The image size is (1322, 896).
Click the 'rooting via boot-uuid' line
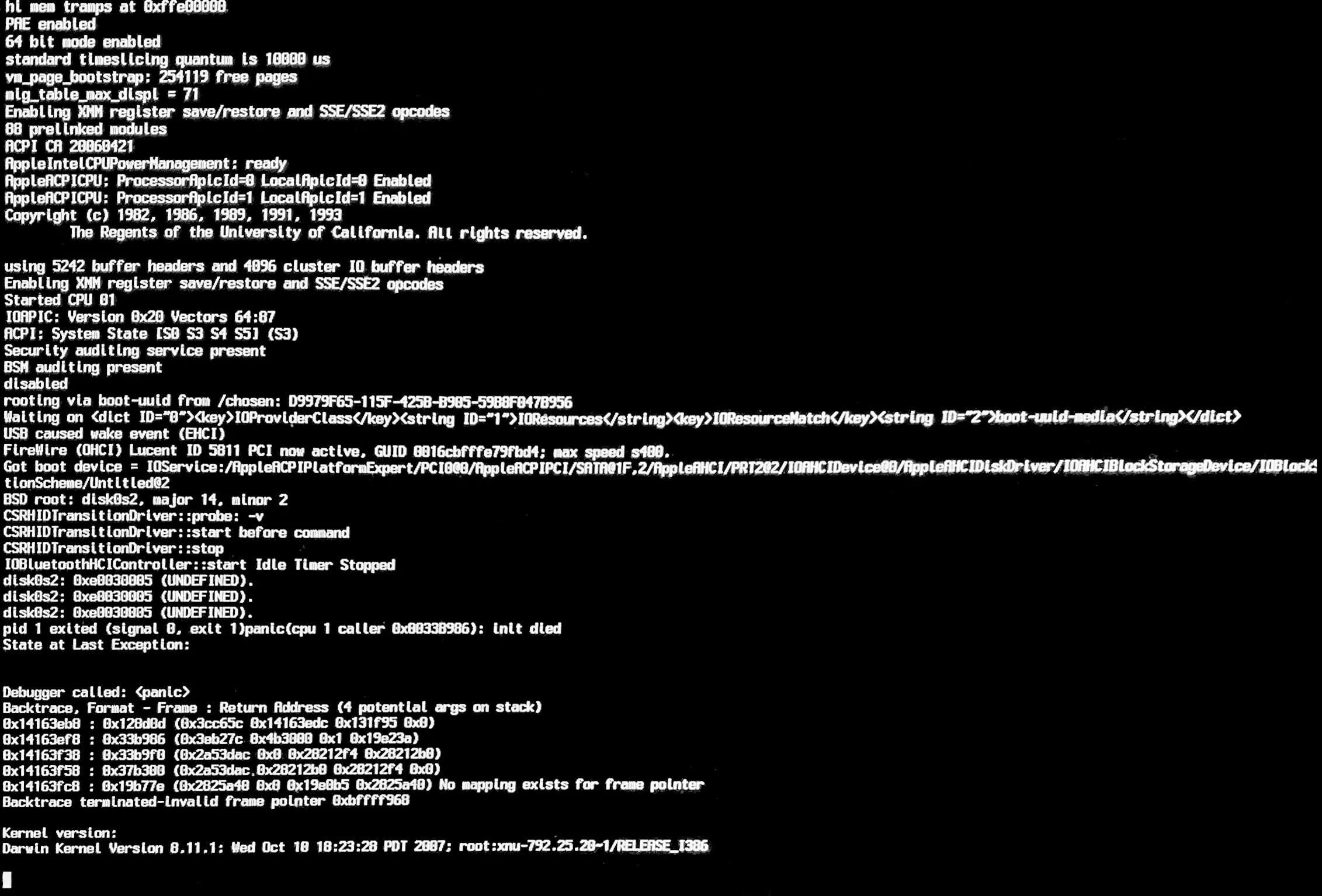tap(287, 401)
